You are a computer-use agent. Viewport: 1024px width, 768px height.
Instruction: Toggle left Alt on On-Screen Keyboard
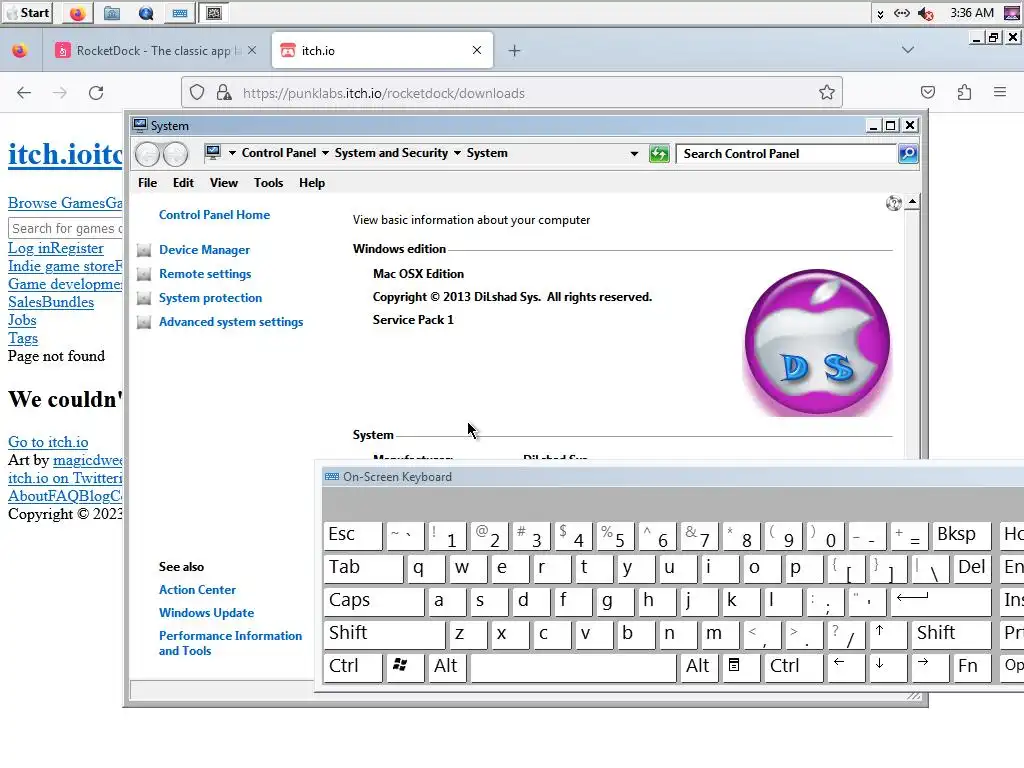point(447,666)
